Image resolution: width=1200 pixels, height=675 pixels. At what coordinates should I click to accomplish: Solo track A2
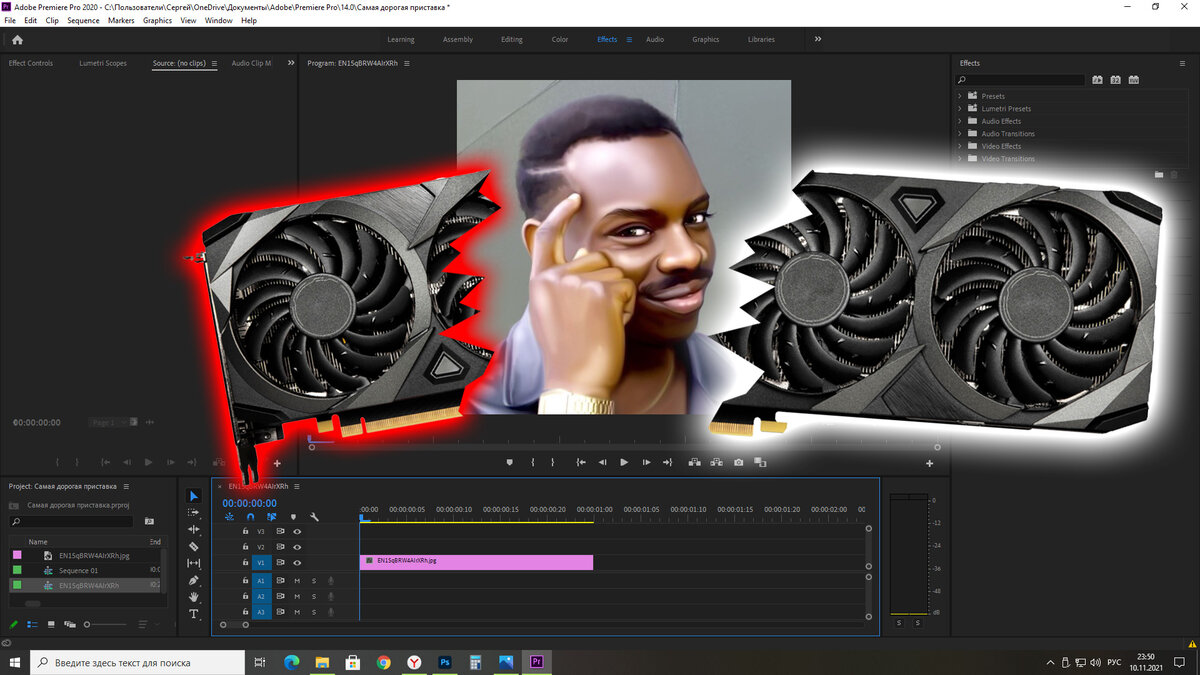tap(313, 596)
